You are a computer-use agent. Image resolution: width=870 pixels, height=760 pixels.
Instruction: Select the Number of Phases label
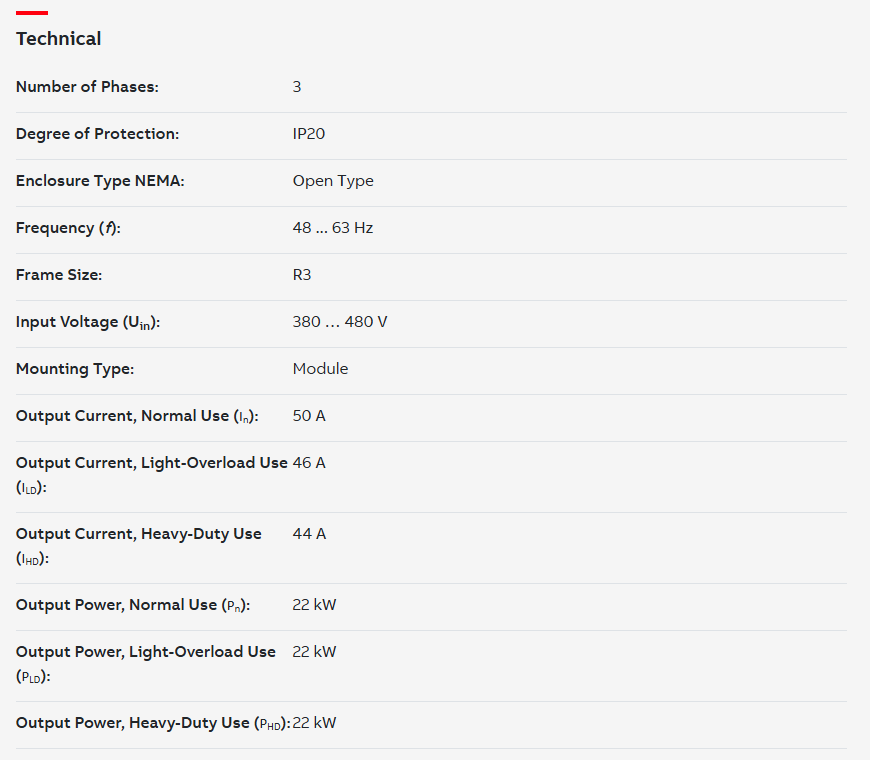(87, 87)
